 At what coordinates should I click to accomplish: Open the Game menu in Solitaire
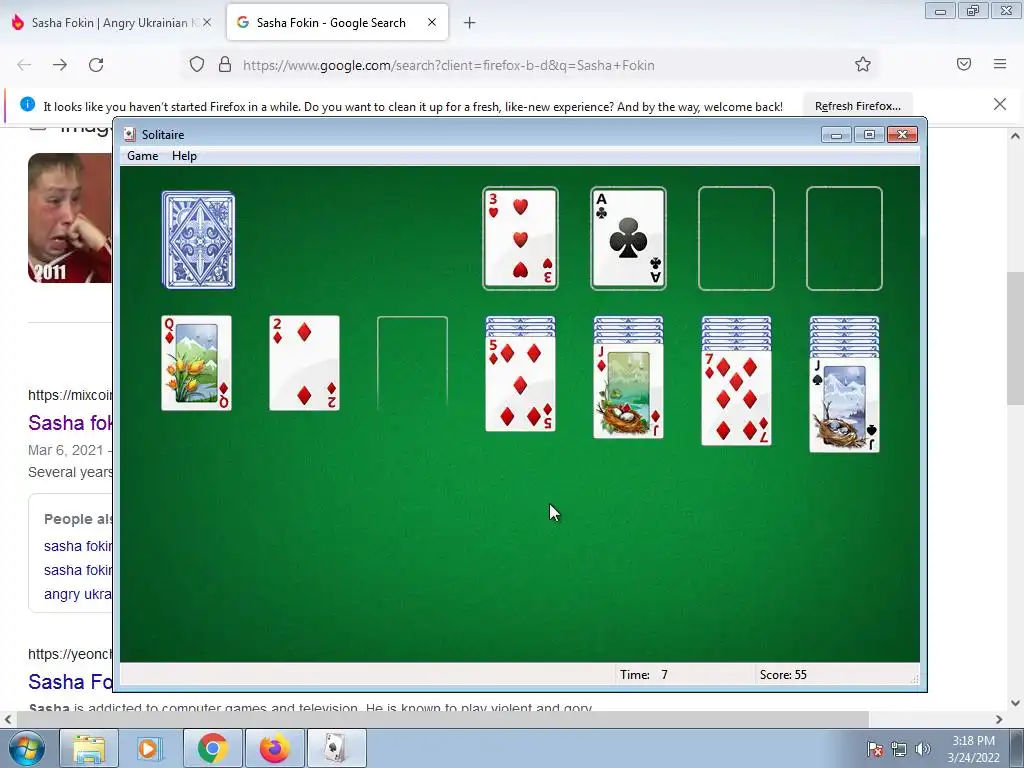click(142, 156)
